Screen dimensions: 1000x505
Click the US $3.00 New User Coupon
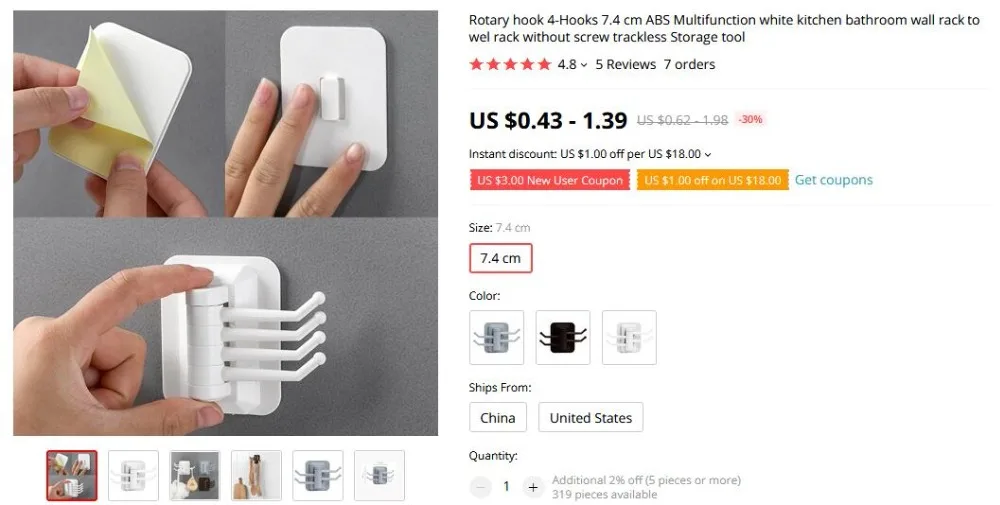pyautogui.click(x=550, y=180)
